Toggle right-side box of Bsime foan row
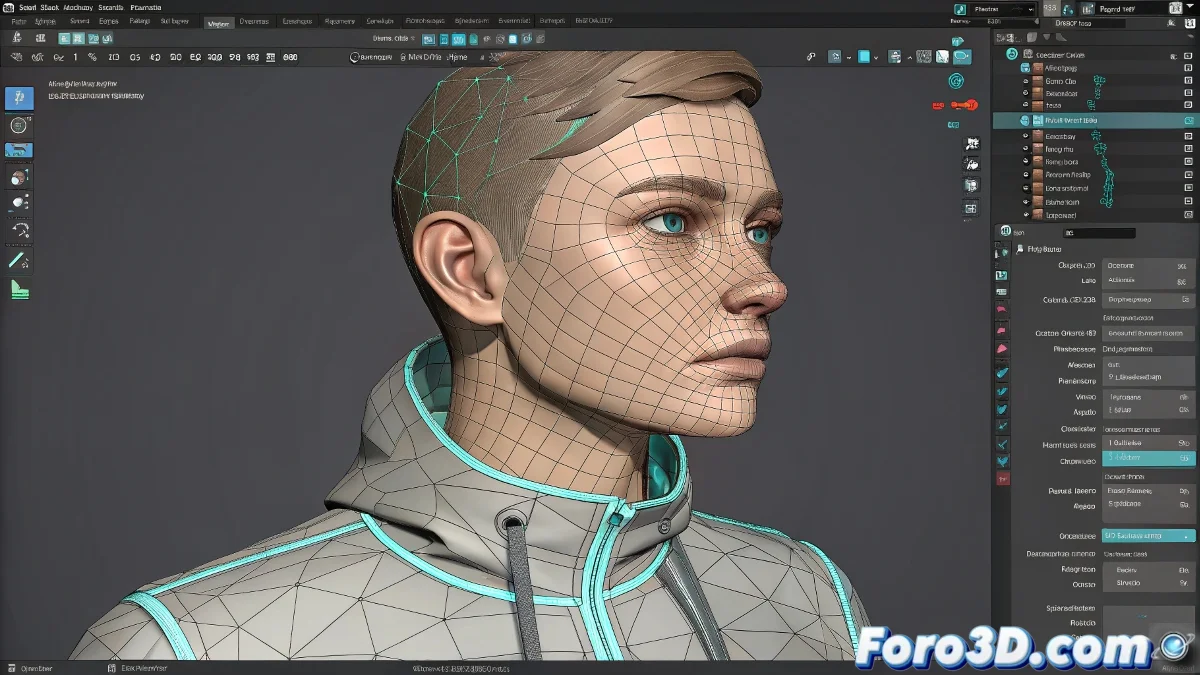 1188,201
